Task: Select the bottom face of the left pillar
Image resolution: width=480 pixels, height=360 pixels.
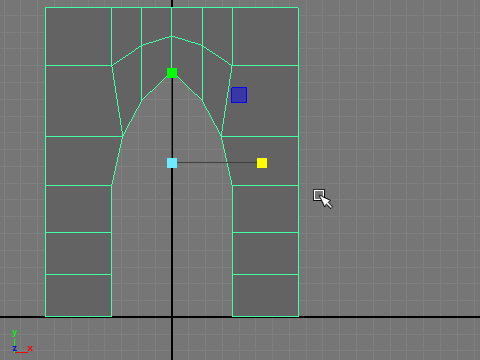Action: (78, 295)
